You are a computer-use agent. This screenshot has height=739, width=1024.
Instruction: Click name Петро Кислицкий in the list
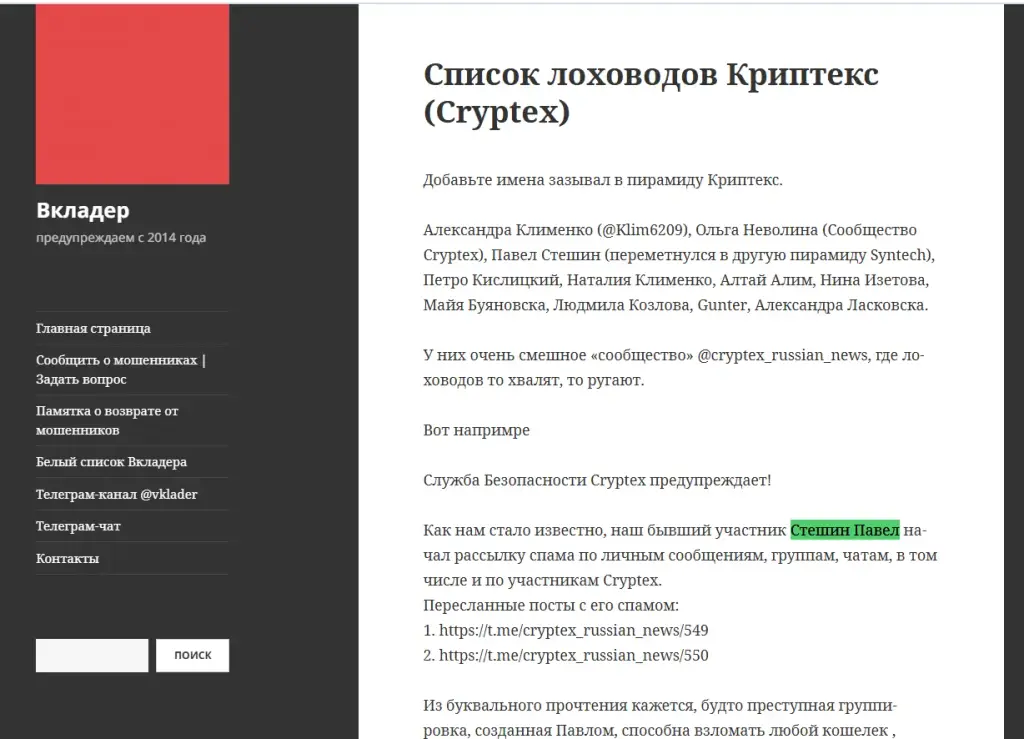coord(490,280)
